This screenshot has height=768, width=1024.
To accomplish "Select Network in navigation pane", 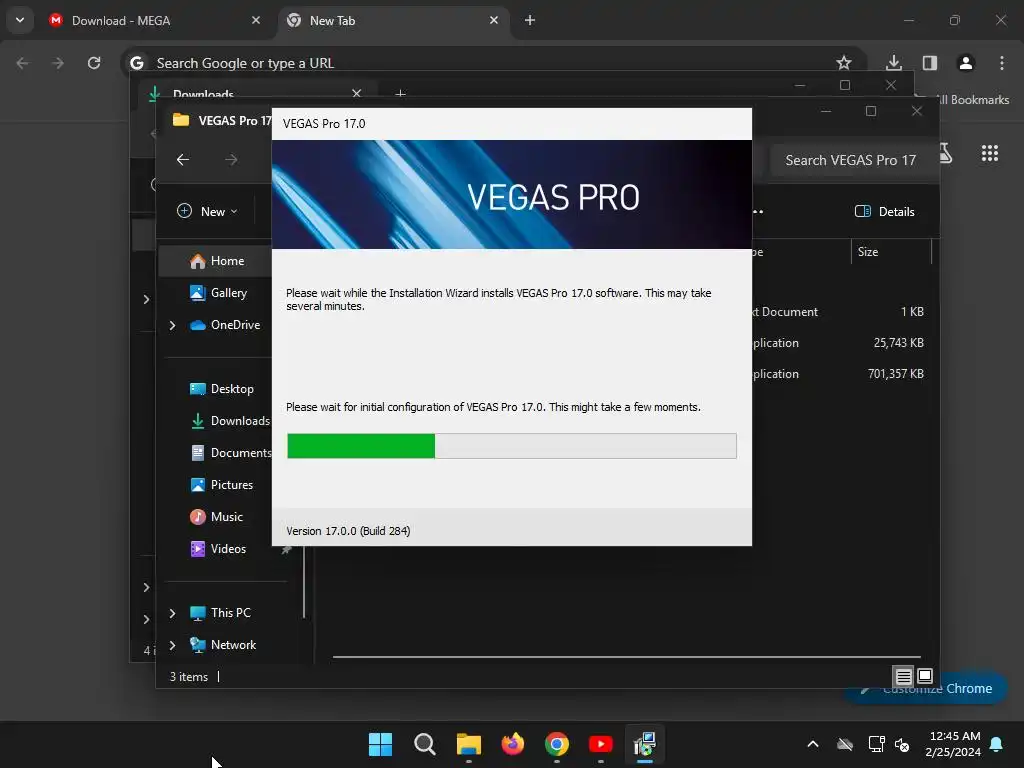I will tap(233, 645).
